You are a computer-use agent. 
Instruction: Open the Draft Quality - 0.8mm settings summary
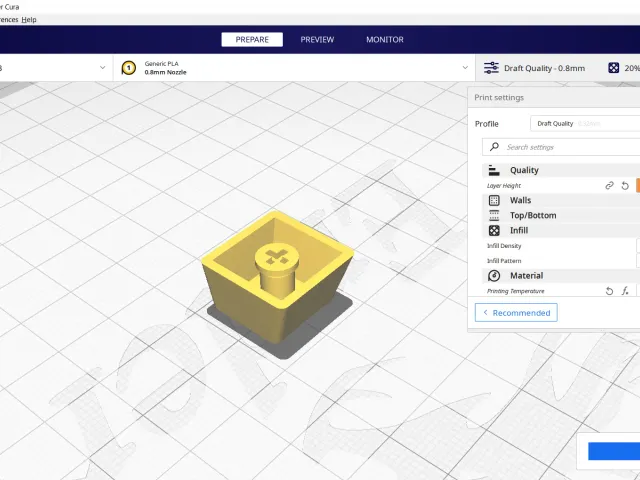pyautogui.click(x=544, y=68)
